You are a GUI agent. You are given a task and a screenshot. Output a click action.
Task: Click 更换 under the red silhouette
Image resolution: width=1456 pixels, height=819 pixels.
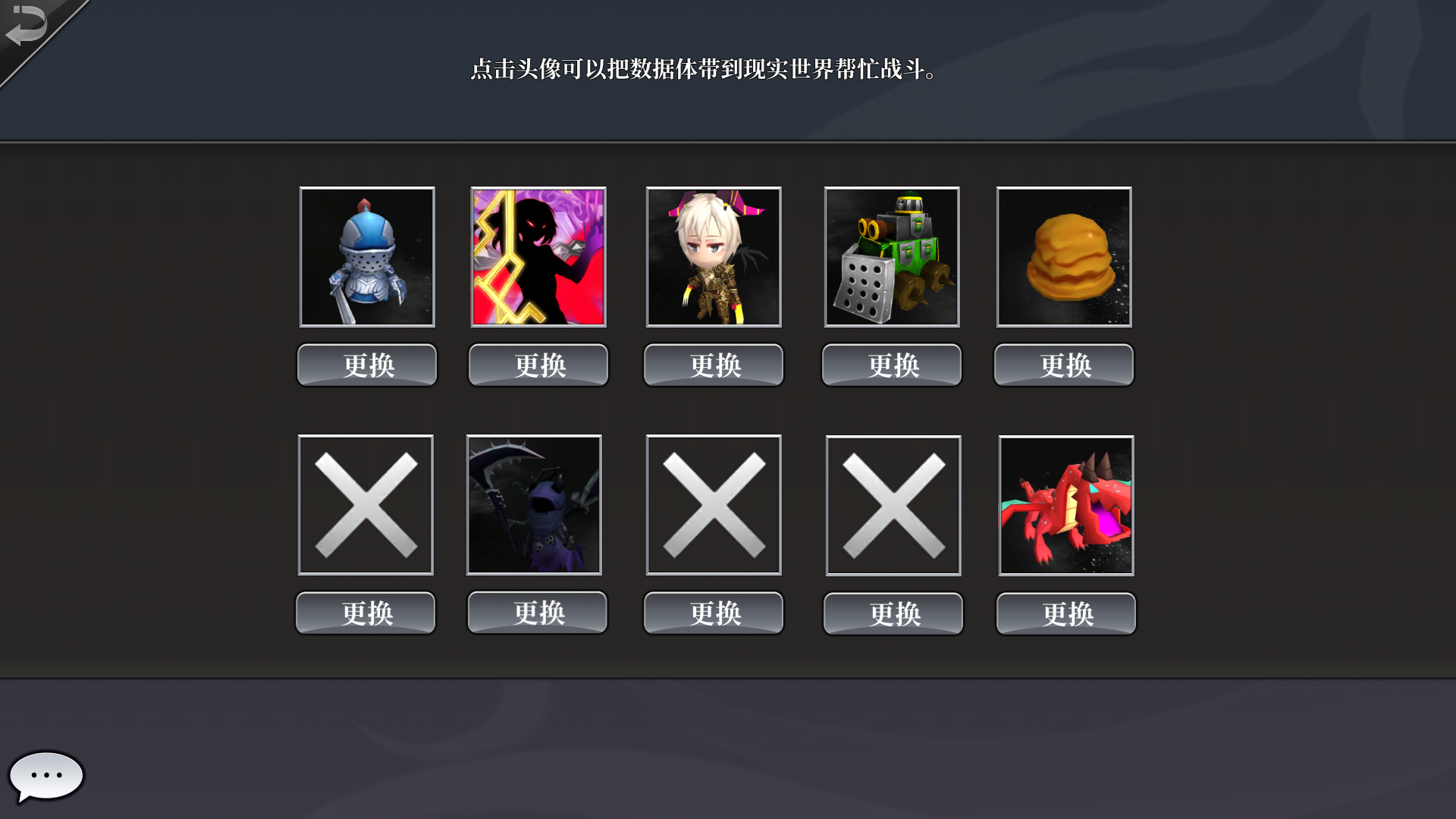pyautogui.click(x=538, y=365)
